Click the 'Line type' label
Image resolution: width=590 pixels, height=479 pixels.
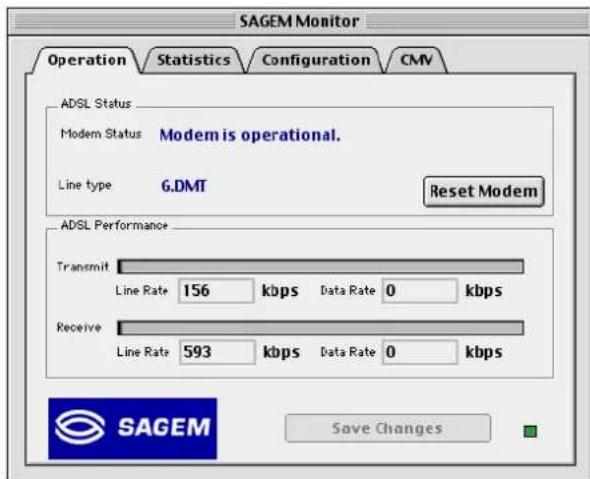coord(85,185)
